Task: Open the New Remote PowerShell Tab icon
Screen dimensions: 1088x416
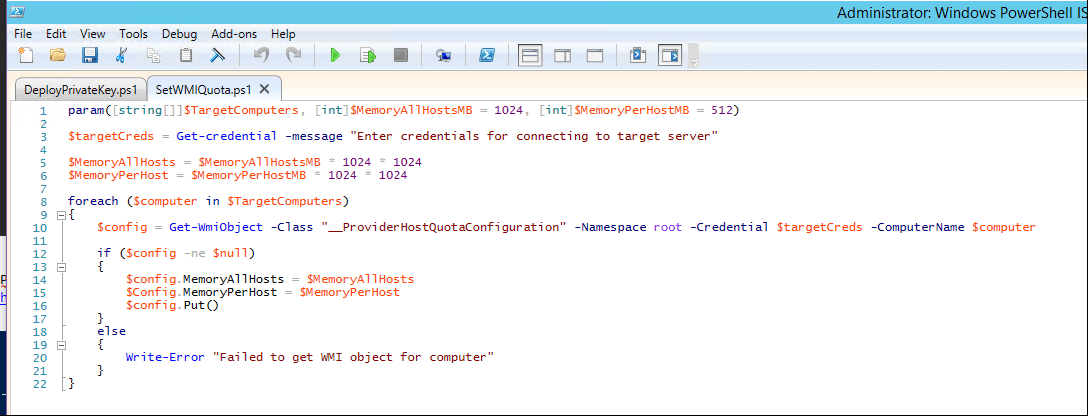Action: point(443,56)
